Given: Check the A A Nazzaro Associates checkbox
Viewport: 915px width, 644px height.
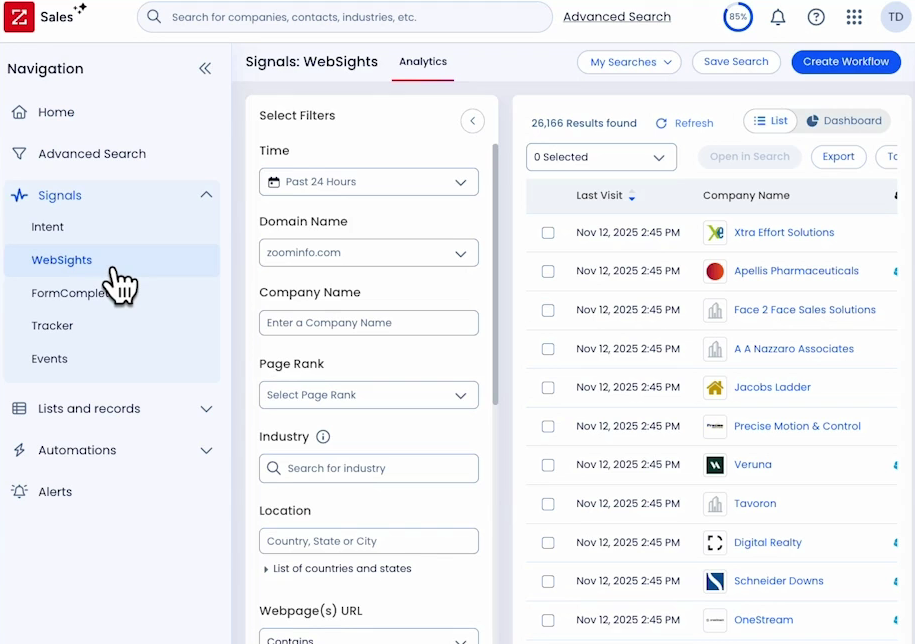Looking at the screenshot, I should click(548, 349).
